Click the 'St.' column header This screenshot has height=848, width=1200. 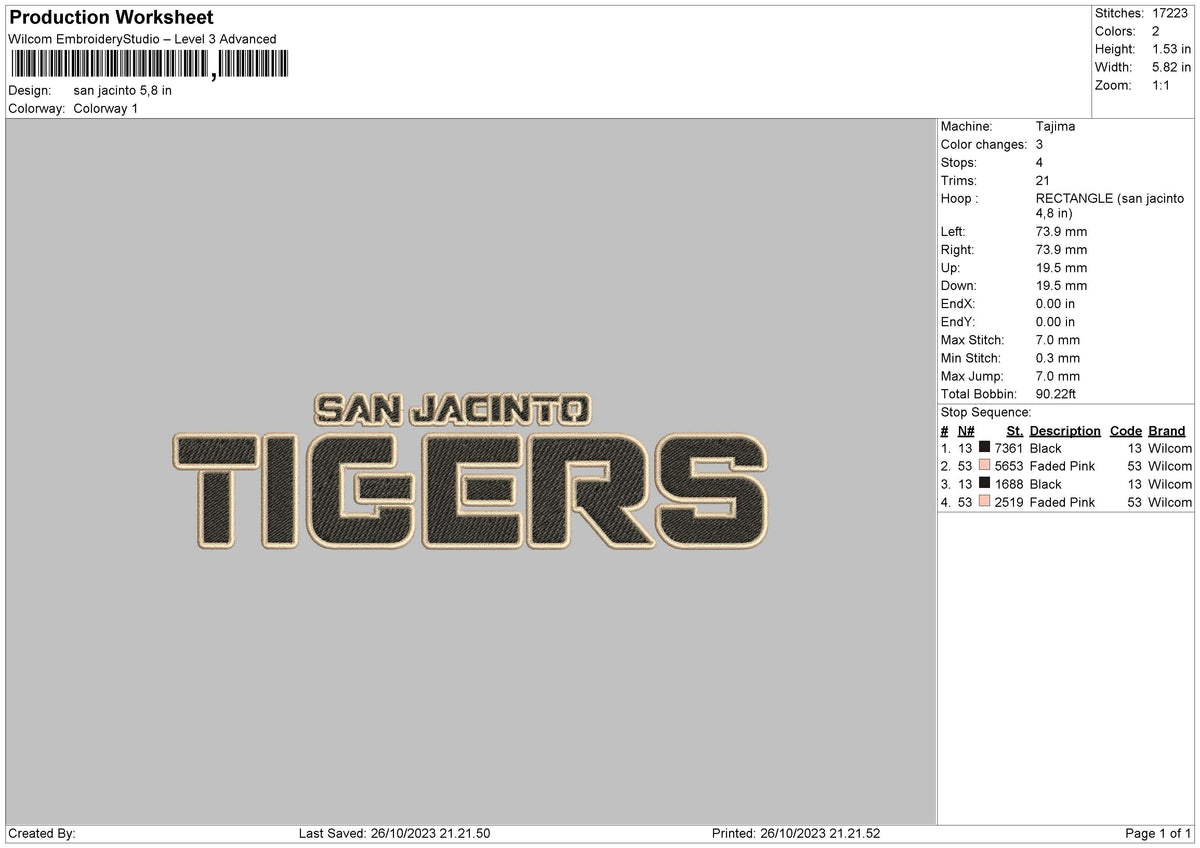1015,431
